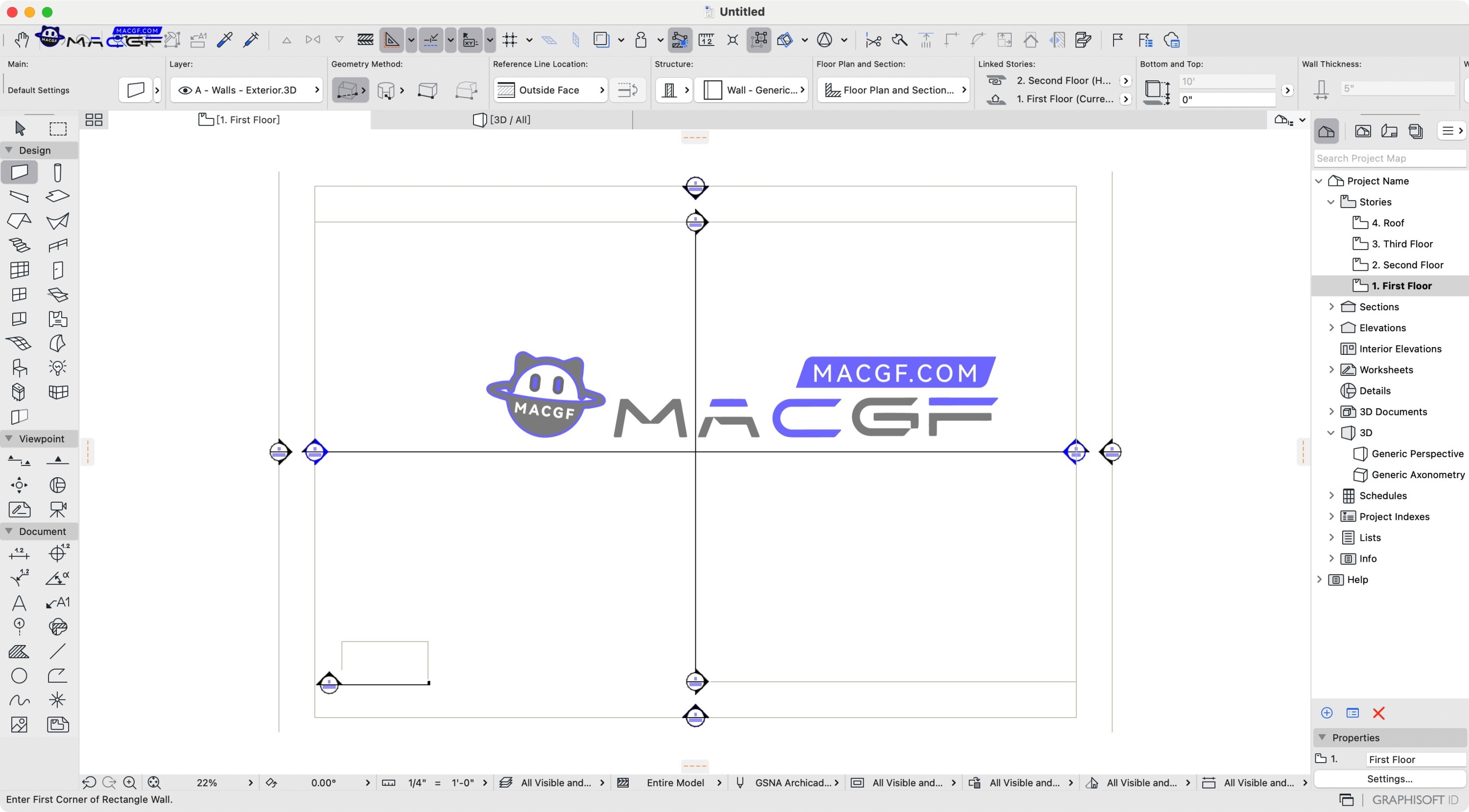Open the 2. Second Floor story
Screen dimensions: 1469x812
pos(1407,264)
